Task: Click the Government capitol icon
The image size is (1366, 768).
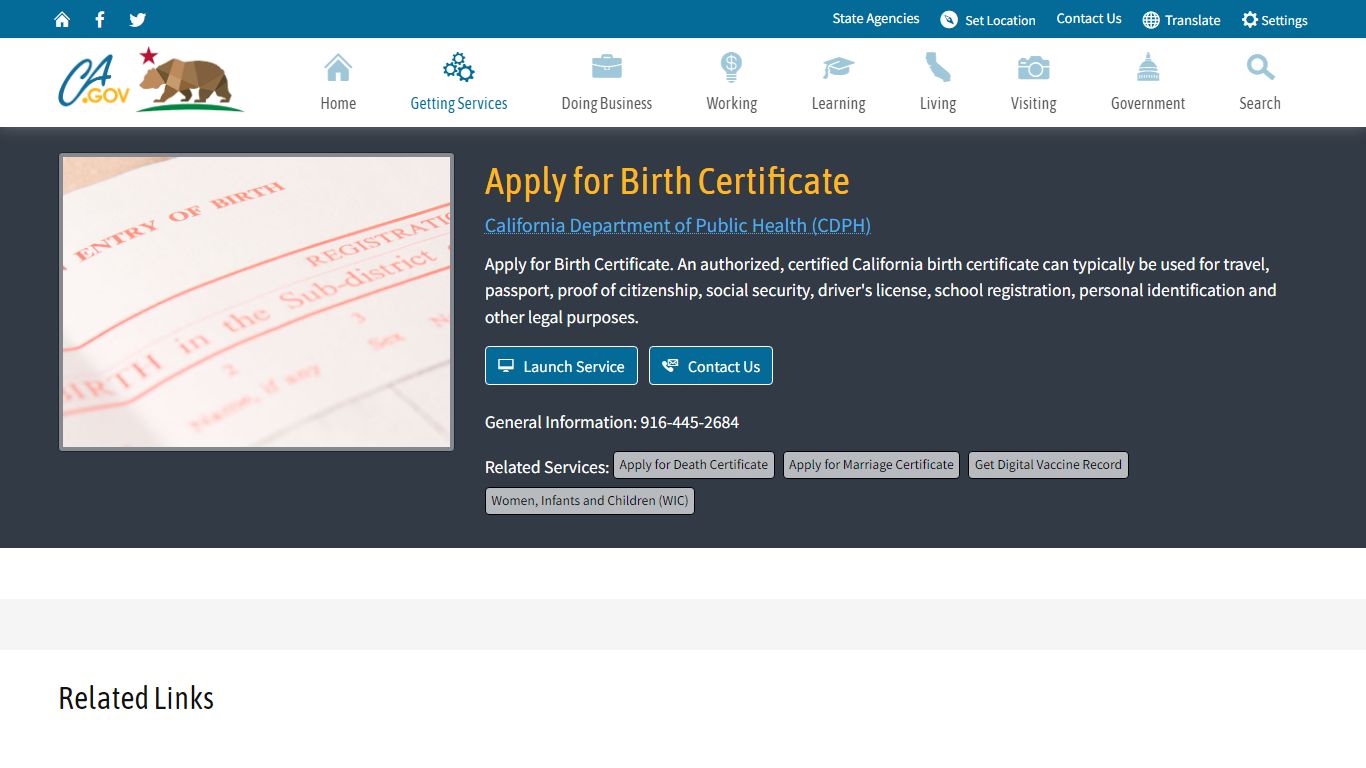Action: [1148, 68]
